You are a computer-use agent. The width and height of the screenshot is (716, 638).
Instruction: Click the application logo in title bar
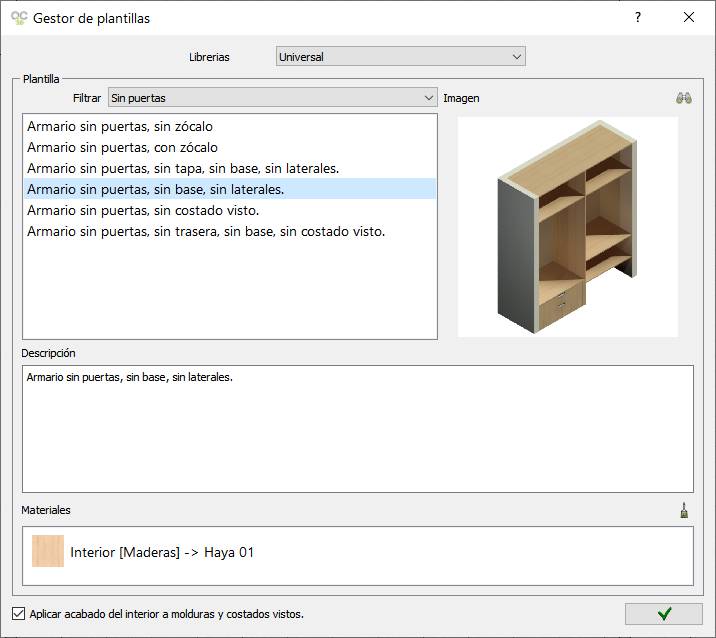click(x=19, y=18)
